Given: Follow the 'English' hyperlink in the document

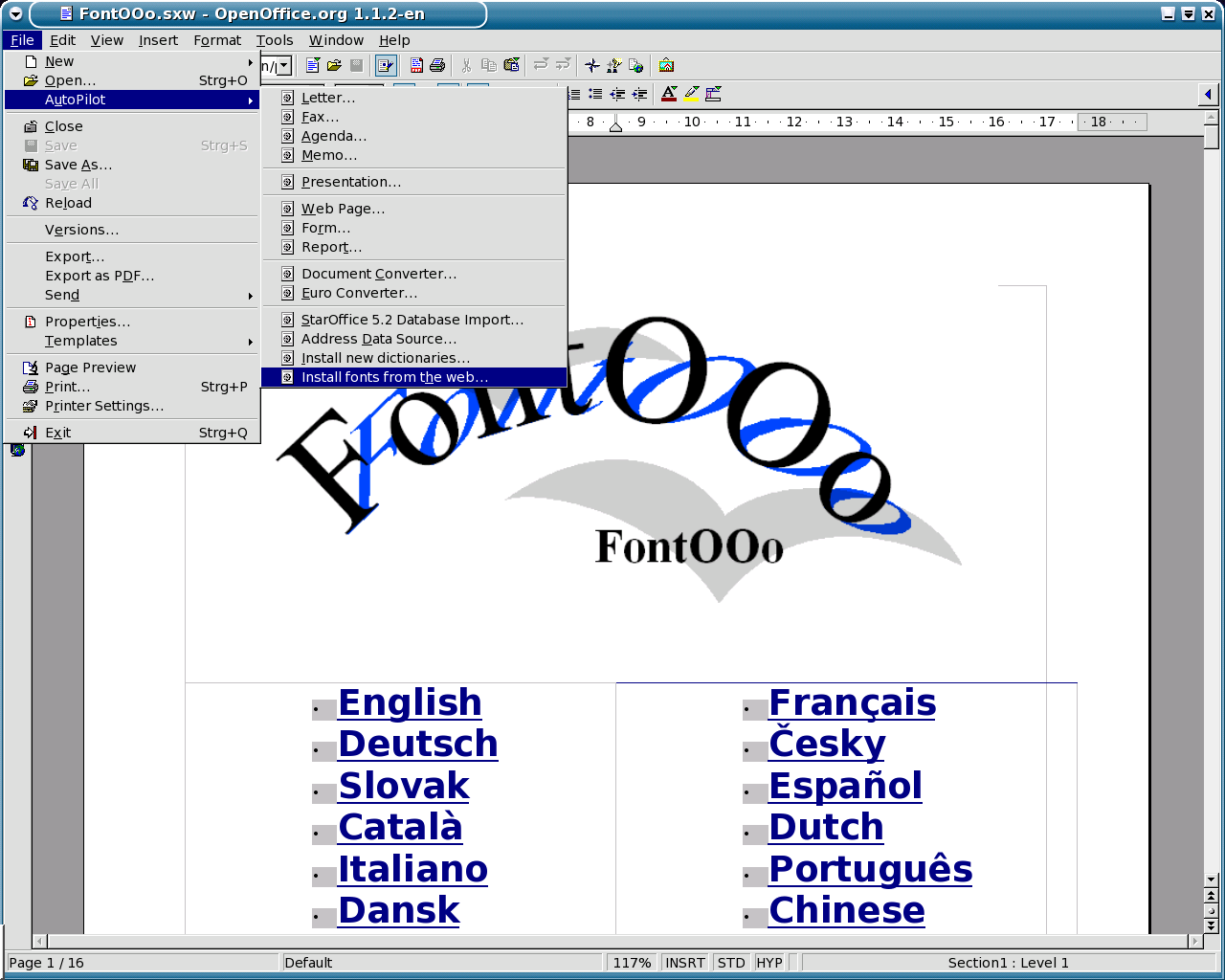Looking at the screenshot, I should coord(410,702).
